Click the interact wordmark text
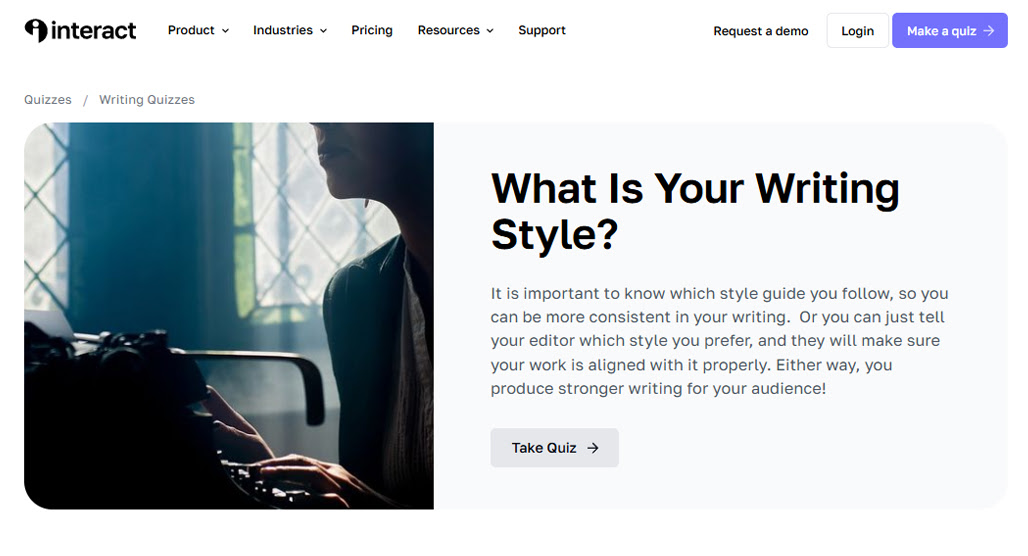1028x556 pixels. click(x=94, y=30)
